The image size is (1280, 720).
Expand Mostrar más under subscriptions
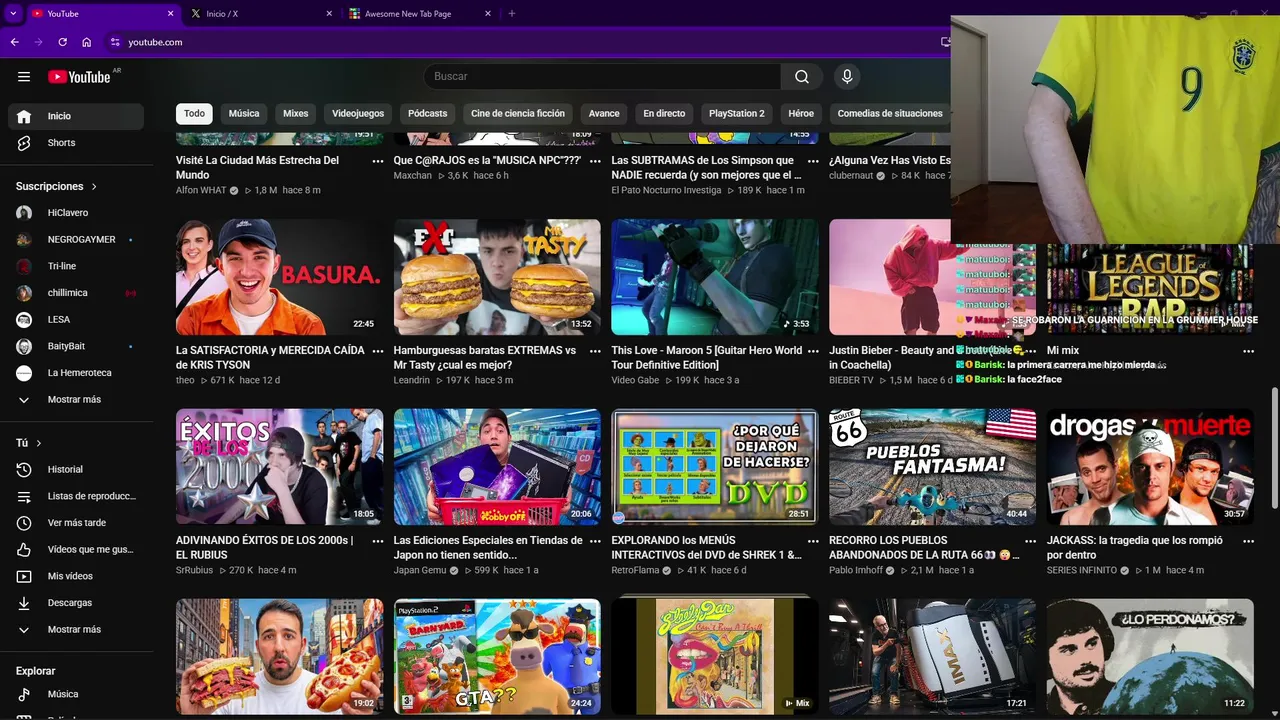pyautogui.click(x=76, y=400)
